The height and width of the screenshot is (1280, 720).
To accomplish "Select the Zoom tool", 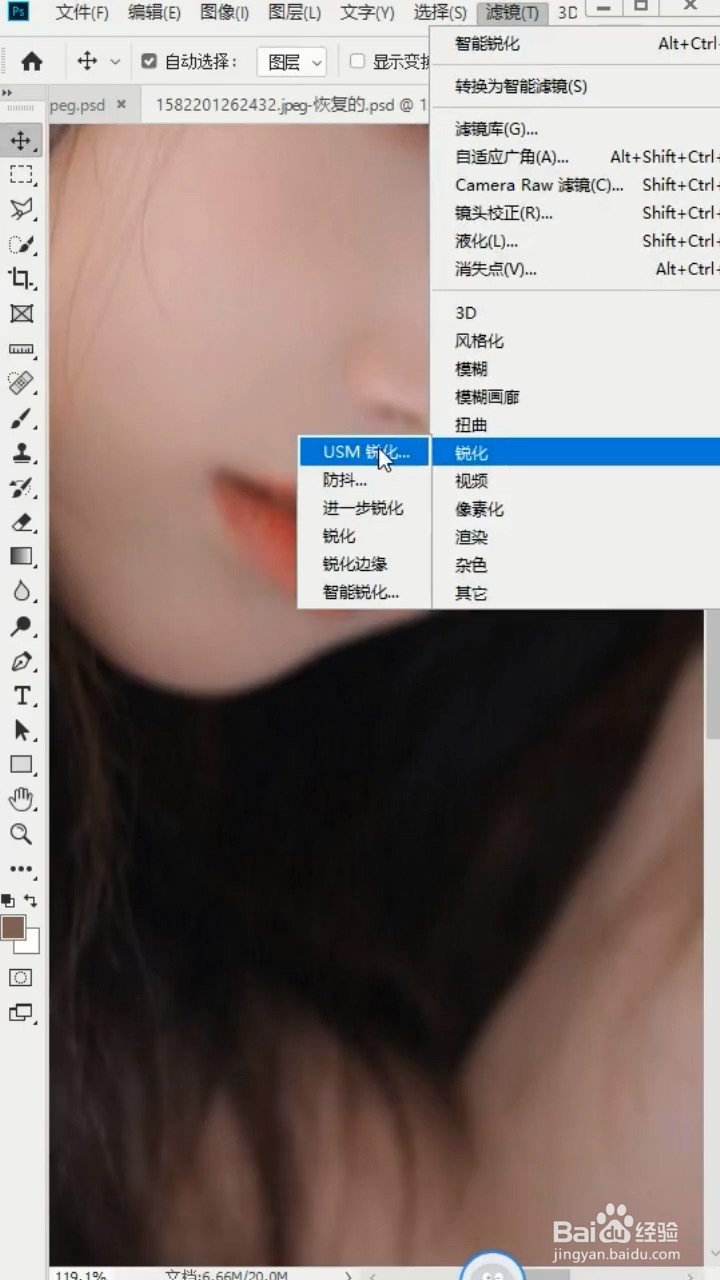I will pyautogui.click(x=21, y=834).
